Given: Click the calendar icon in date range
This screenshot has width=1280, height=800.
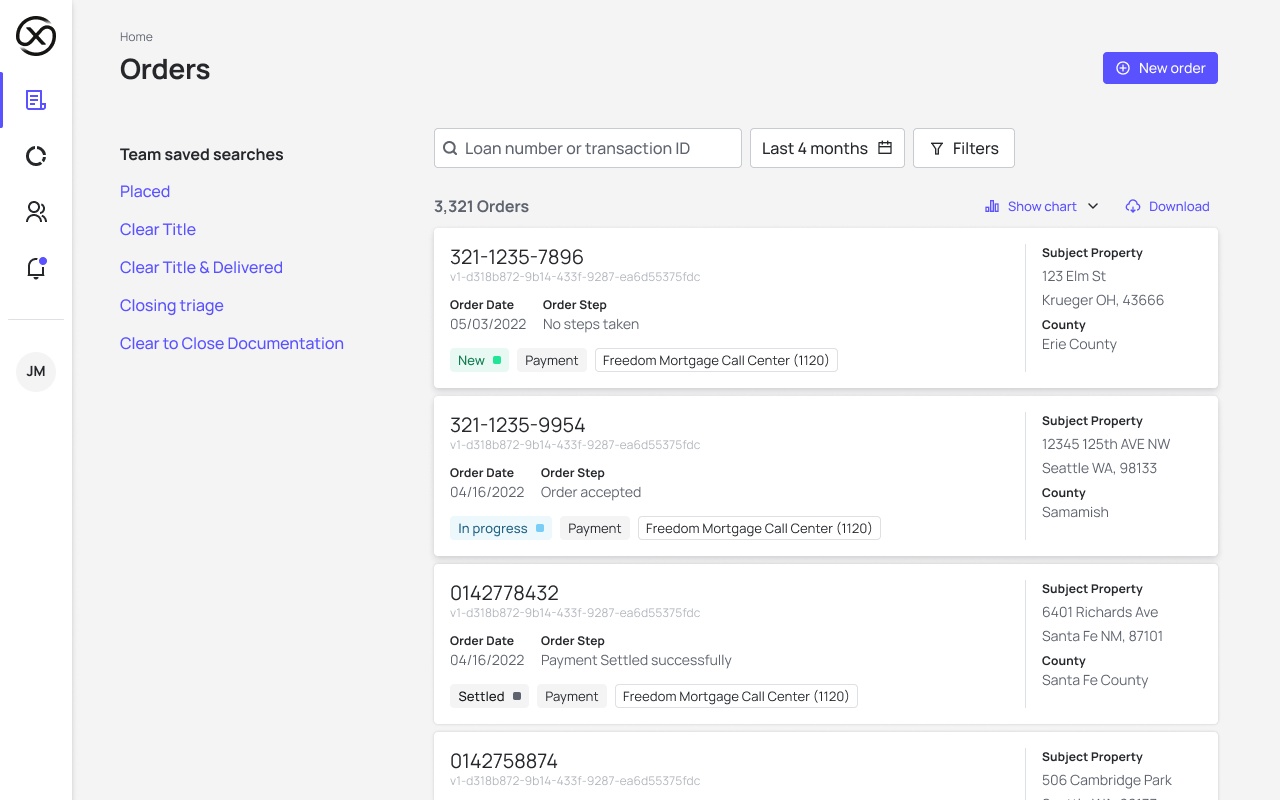Looking at the screenshot, I should point(885,148).
